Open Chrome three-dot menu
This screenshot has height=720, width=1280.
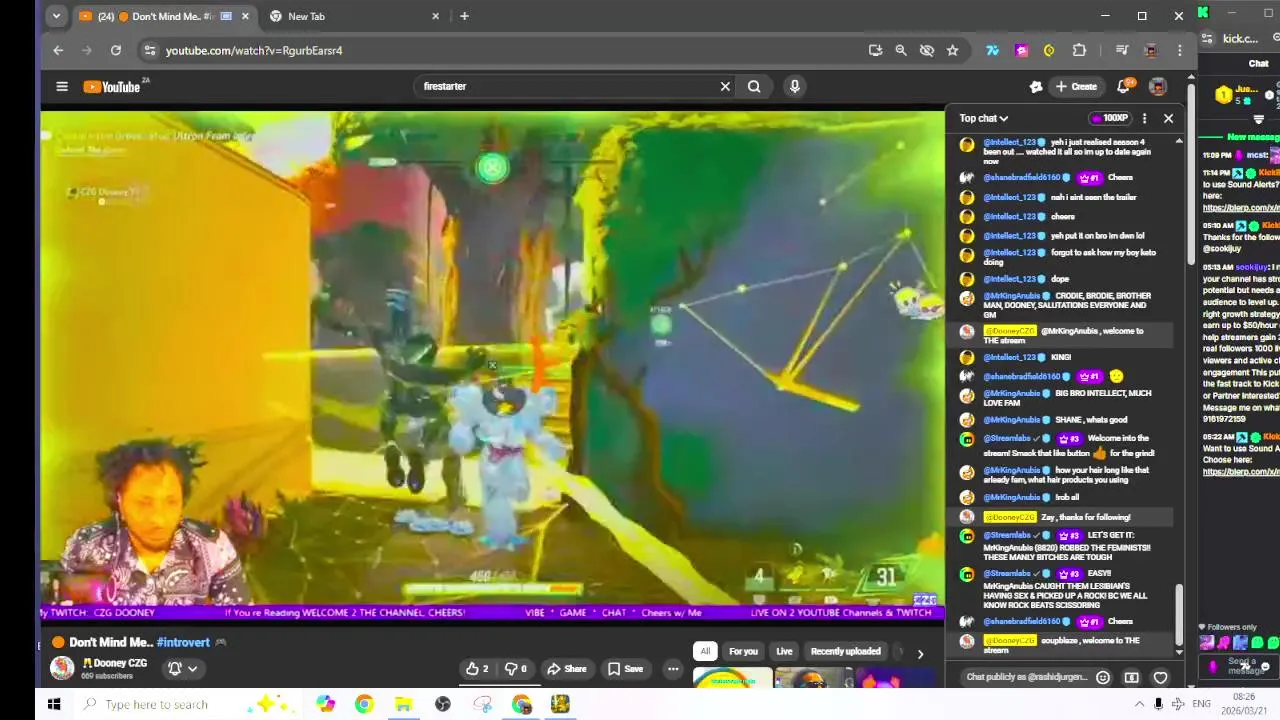(x=1180, y=50)
